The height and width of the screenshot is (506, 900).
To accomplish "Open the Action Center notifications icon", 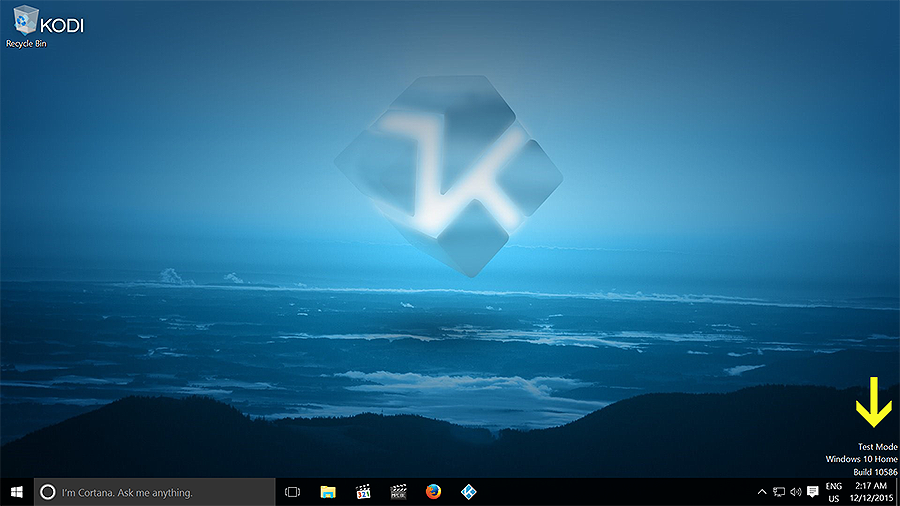I will [x=812, y=492].
